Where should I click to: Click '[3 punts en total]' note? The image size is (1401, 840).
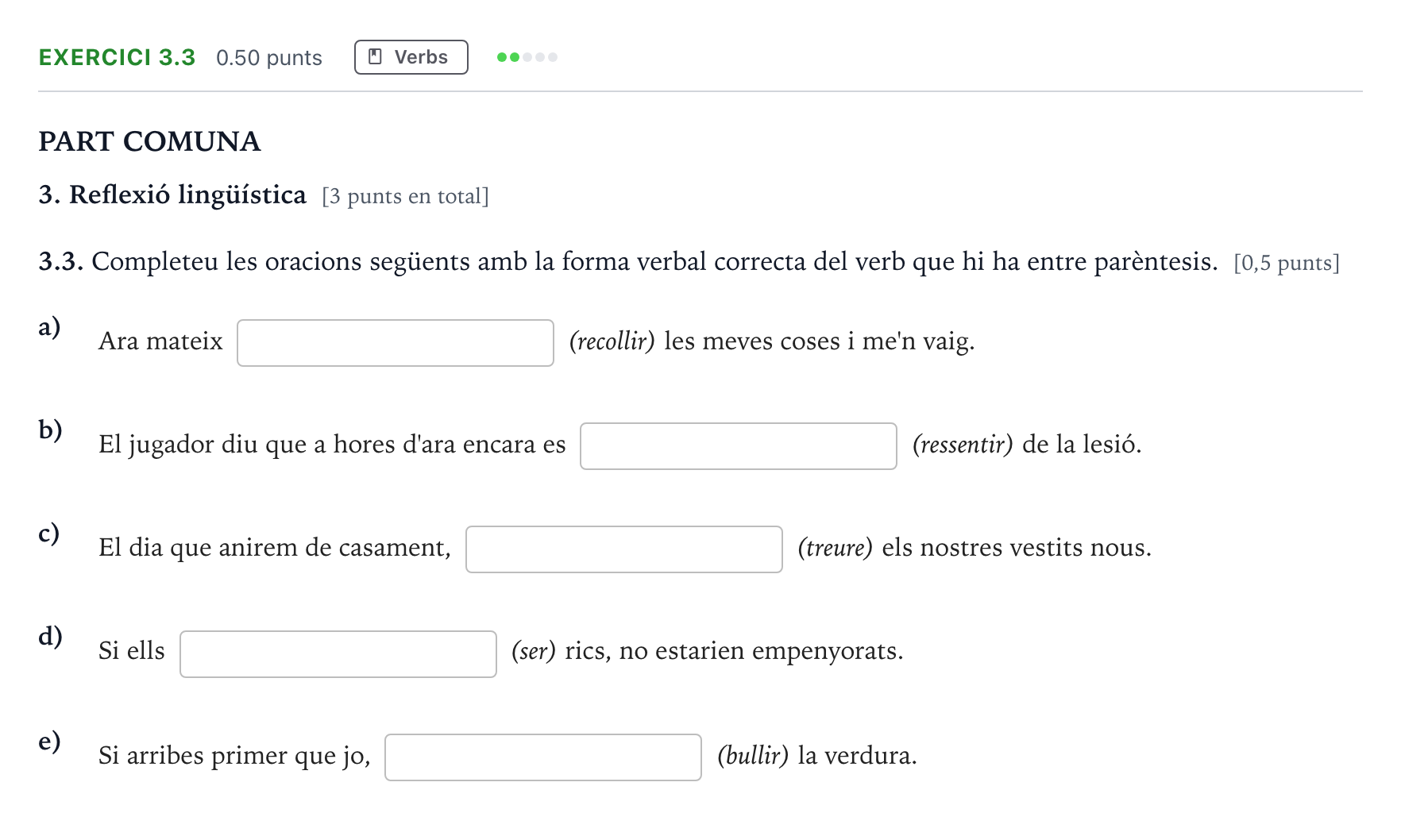pyautogui.click(x=406, y=196)
